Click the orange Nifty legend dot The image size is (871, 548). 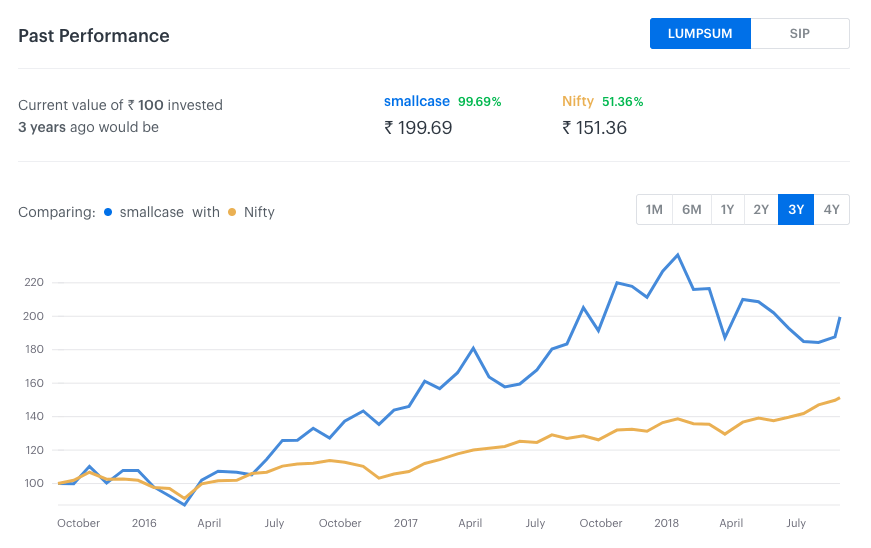pyautogui.click(x=232, y=212)
